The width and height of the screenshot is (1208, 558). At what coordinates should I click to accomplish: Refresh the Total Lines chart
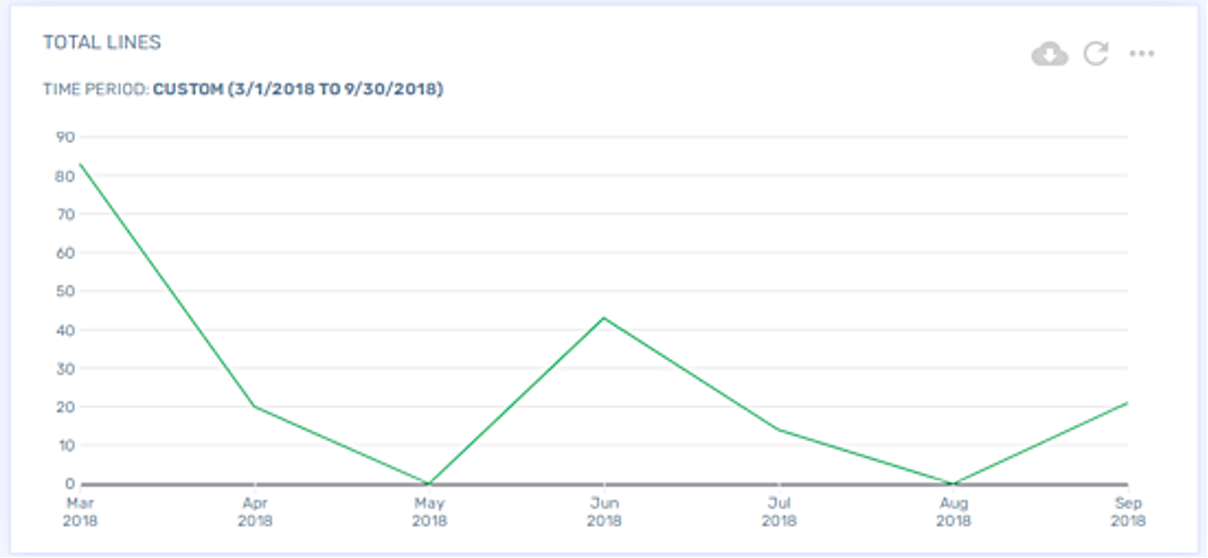click(x=1096, y=54)
